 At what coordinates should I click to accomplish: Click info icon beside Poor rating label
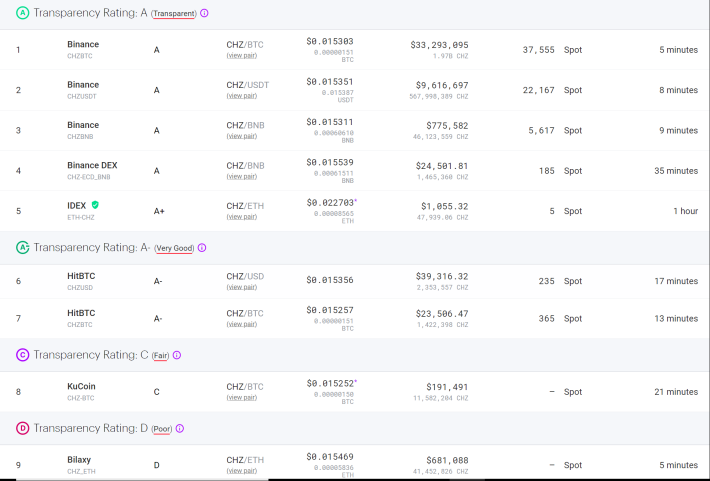click(x=180, y=428)
